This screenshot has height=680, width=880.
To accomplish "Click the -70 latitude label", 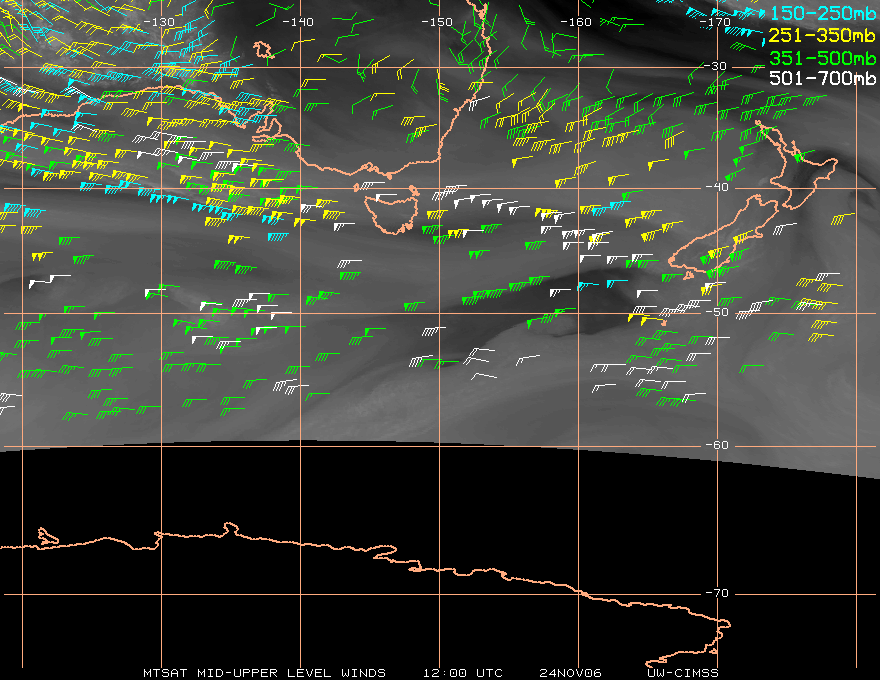I will (x=716, y=593).
